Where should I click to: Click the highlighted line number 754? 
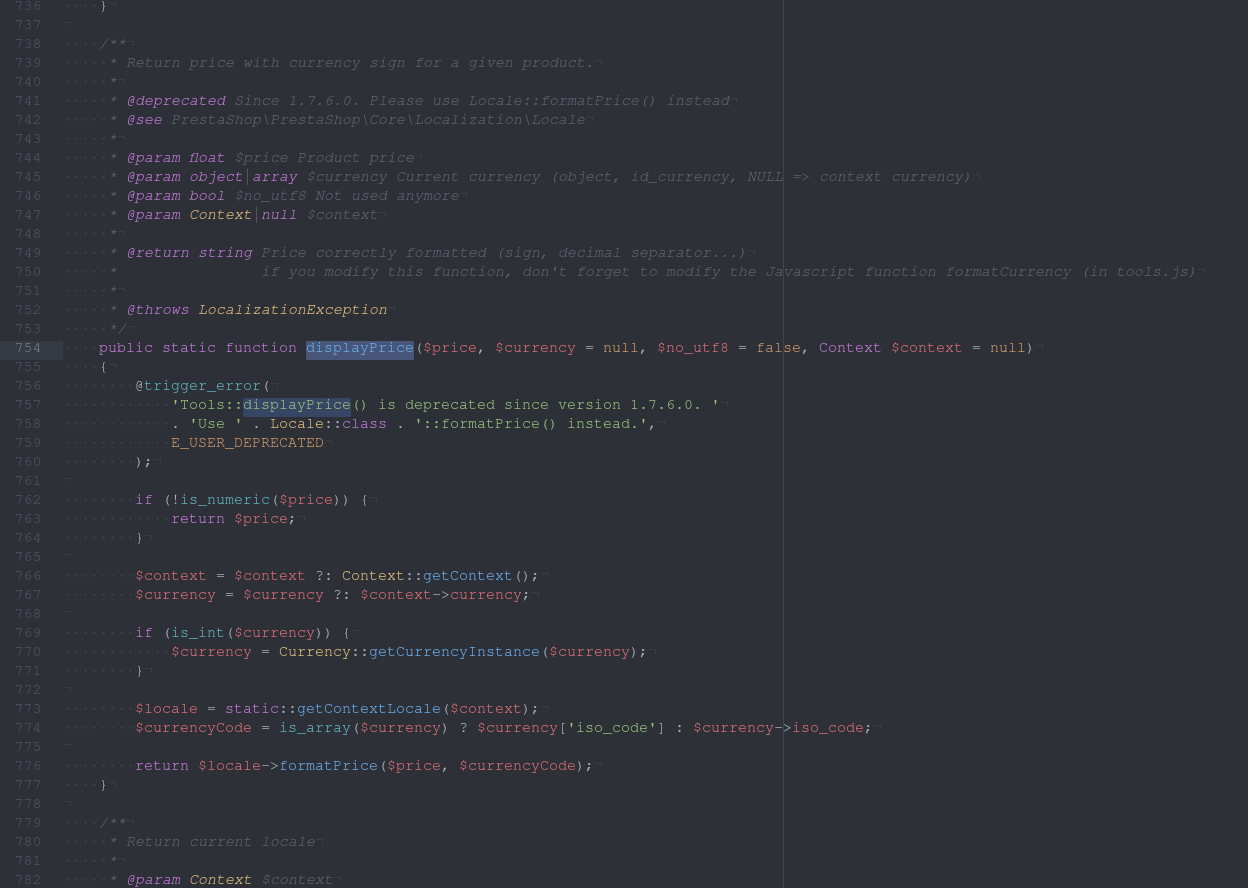click(28, 348)
